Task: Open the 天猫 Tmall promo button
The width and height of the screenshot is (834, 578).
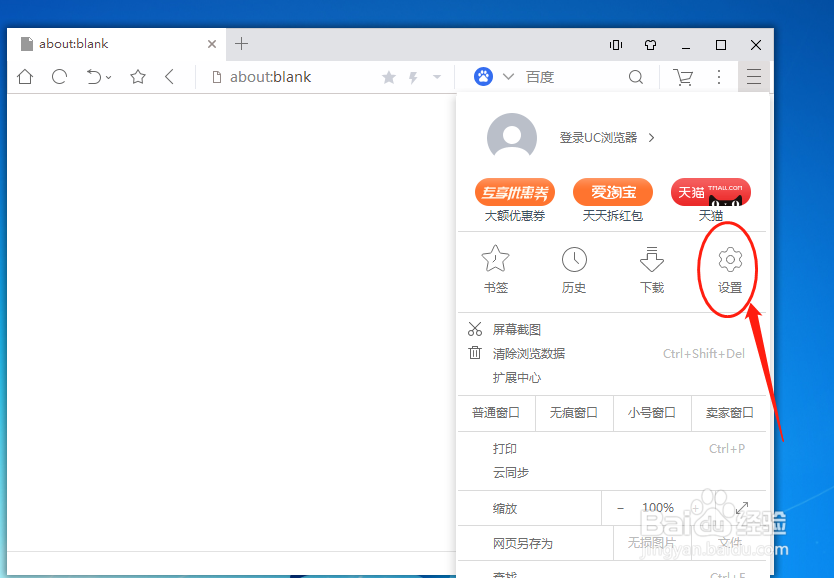Action: [711, 200]
